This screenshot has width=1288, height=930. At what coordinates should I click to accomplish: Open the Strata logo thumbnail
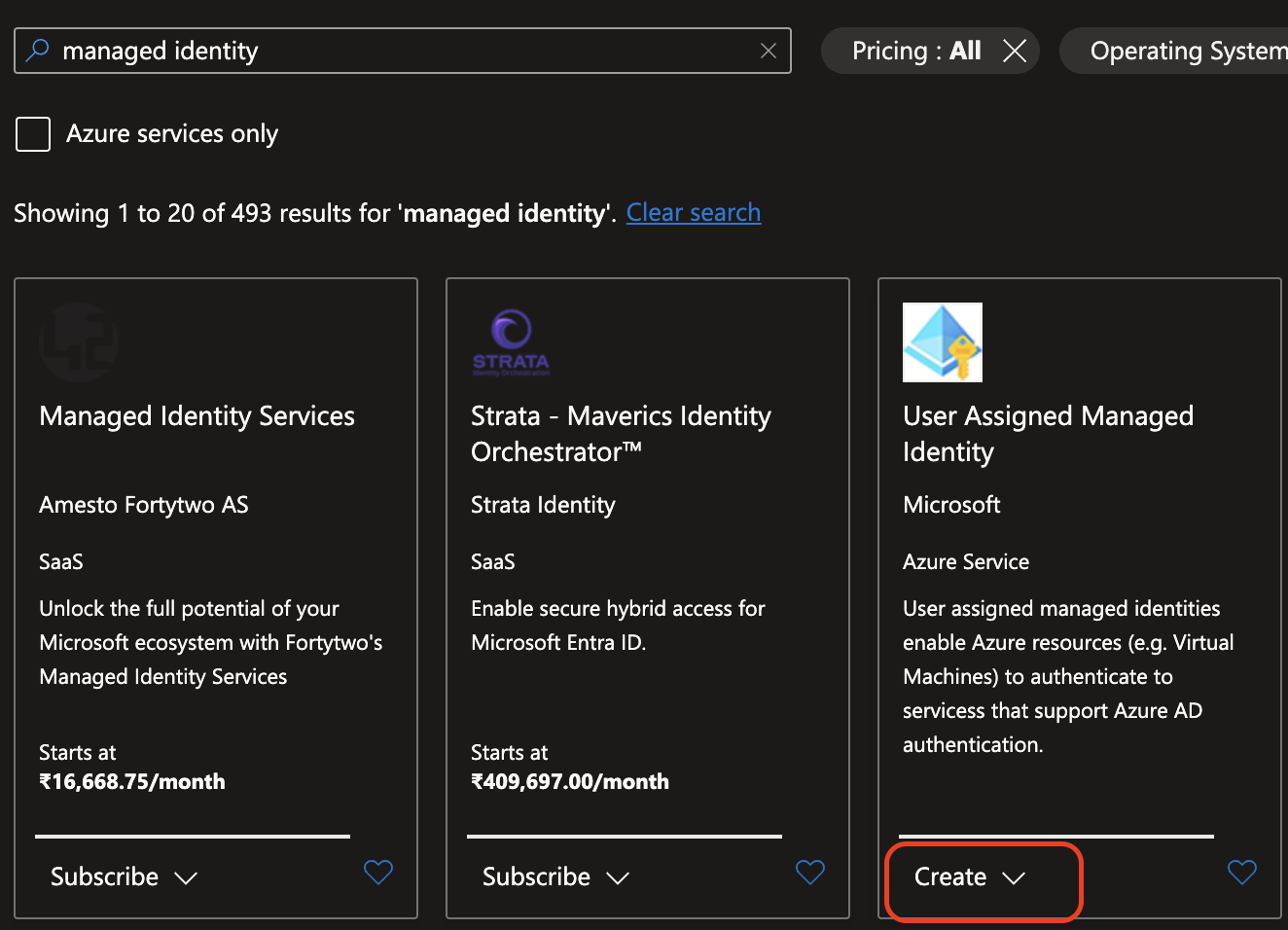coord(511,342)
